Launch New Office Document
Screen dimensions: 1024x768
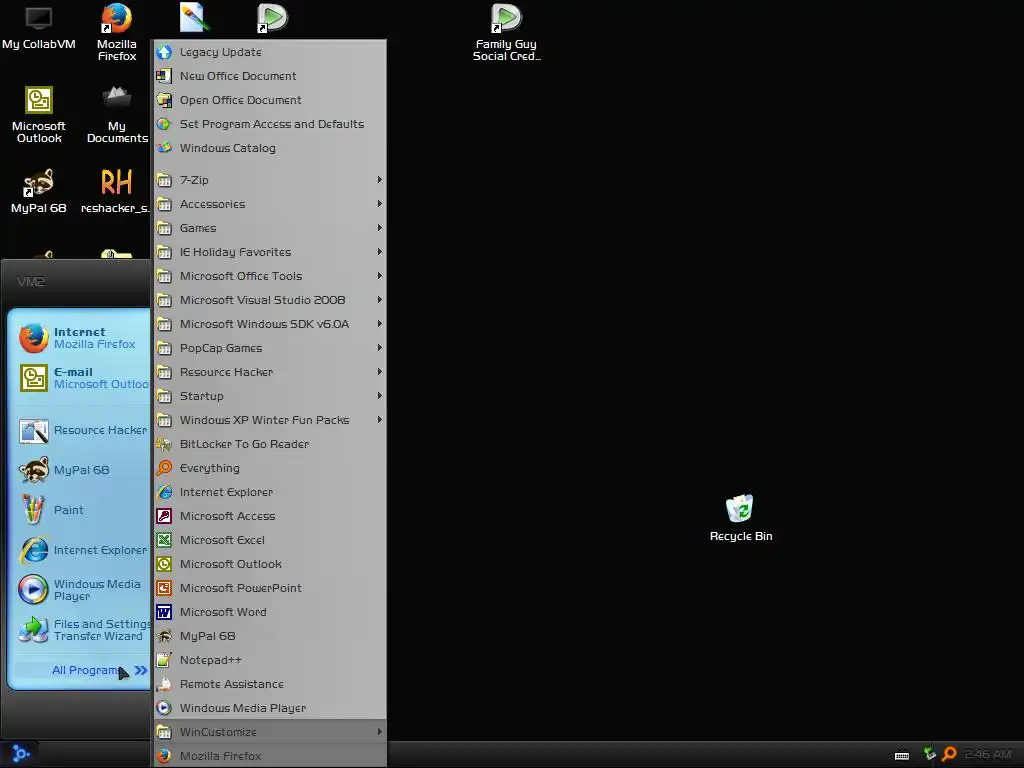click(x=270, y=76)
